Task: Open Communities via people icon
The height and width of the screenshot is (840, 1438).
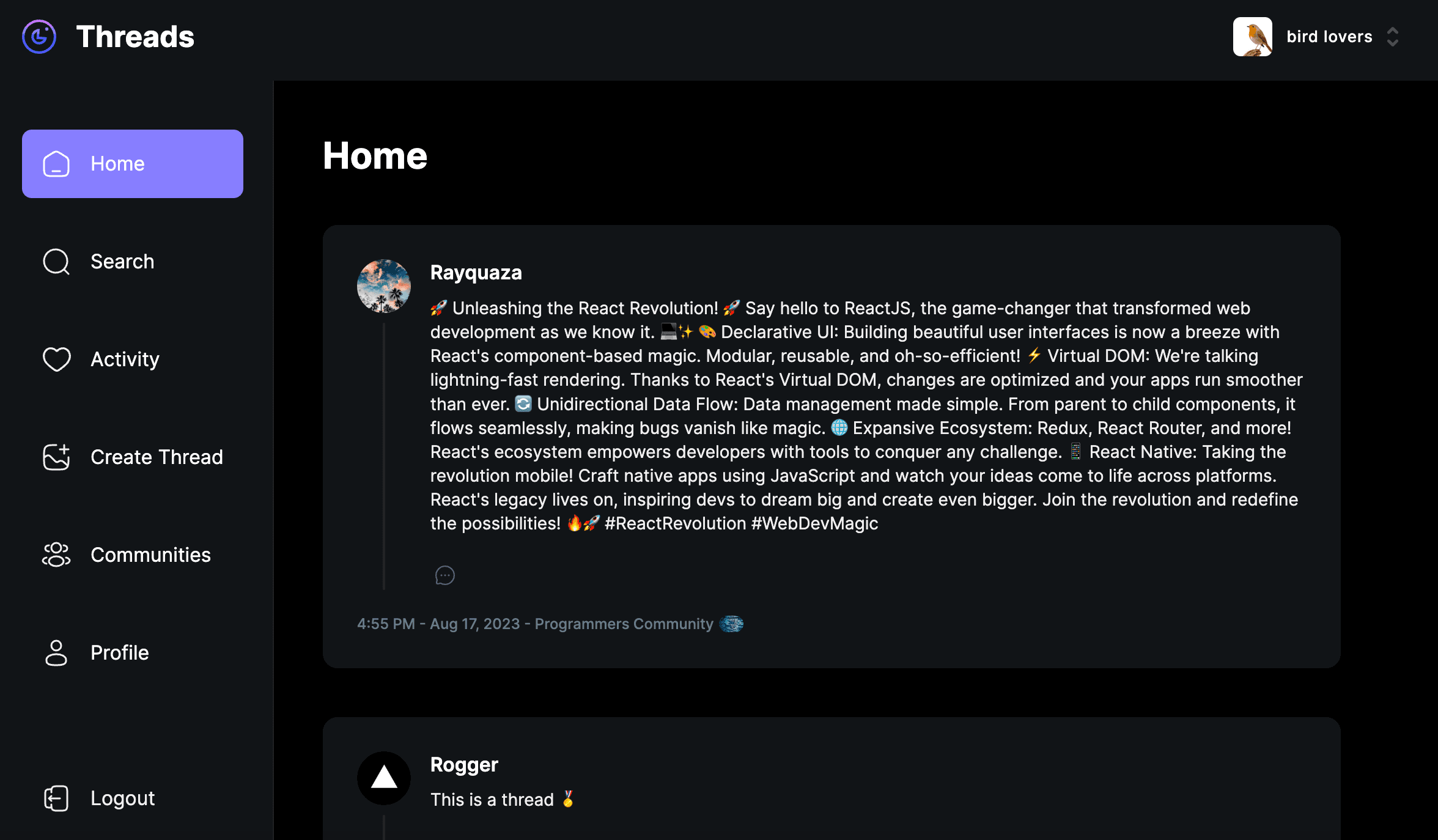Action: (56, 555)
